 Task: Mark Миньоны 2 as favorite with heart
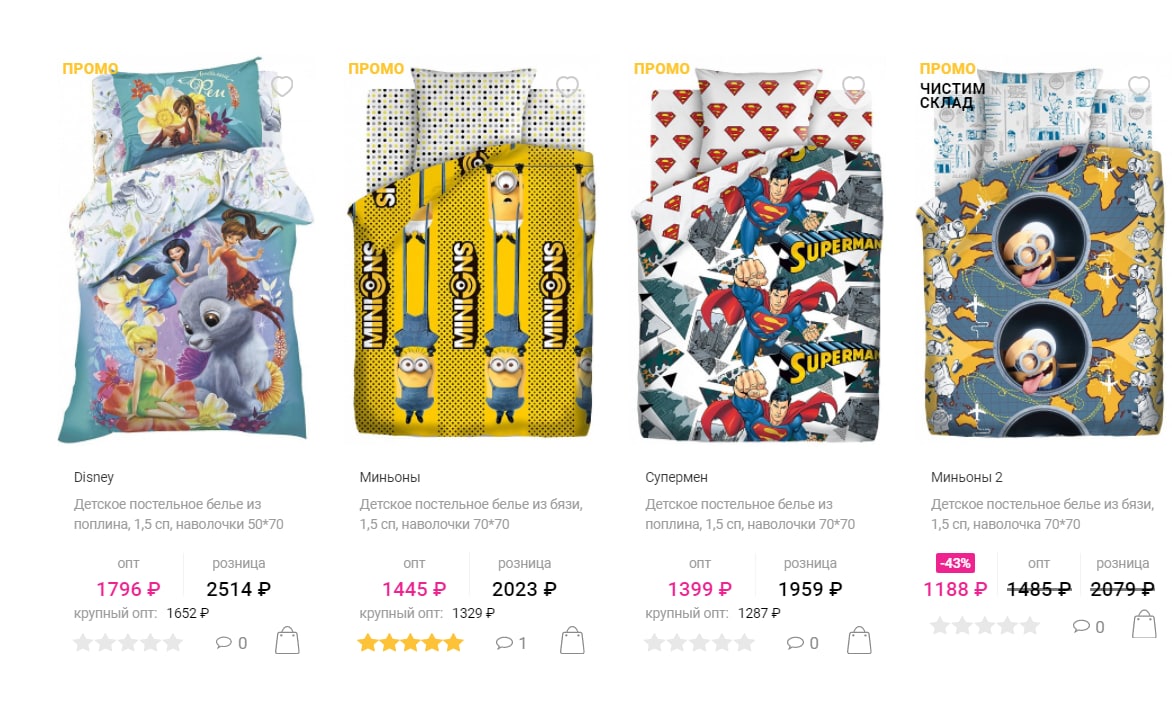tap(1138, 87)
